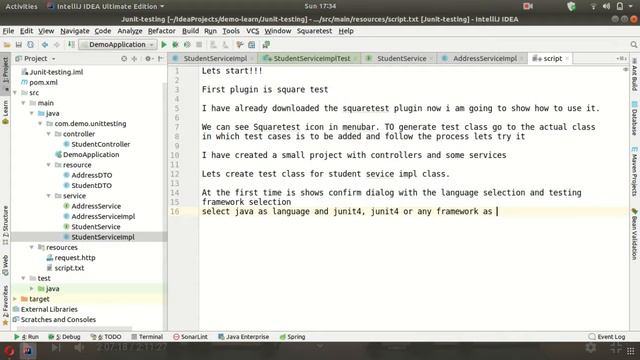Open IntelliJ IDEA Ultimate Edition app menu
Screen dimensions: 640x360
point(106,7)
